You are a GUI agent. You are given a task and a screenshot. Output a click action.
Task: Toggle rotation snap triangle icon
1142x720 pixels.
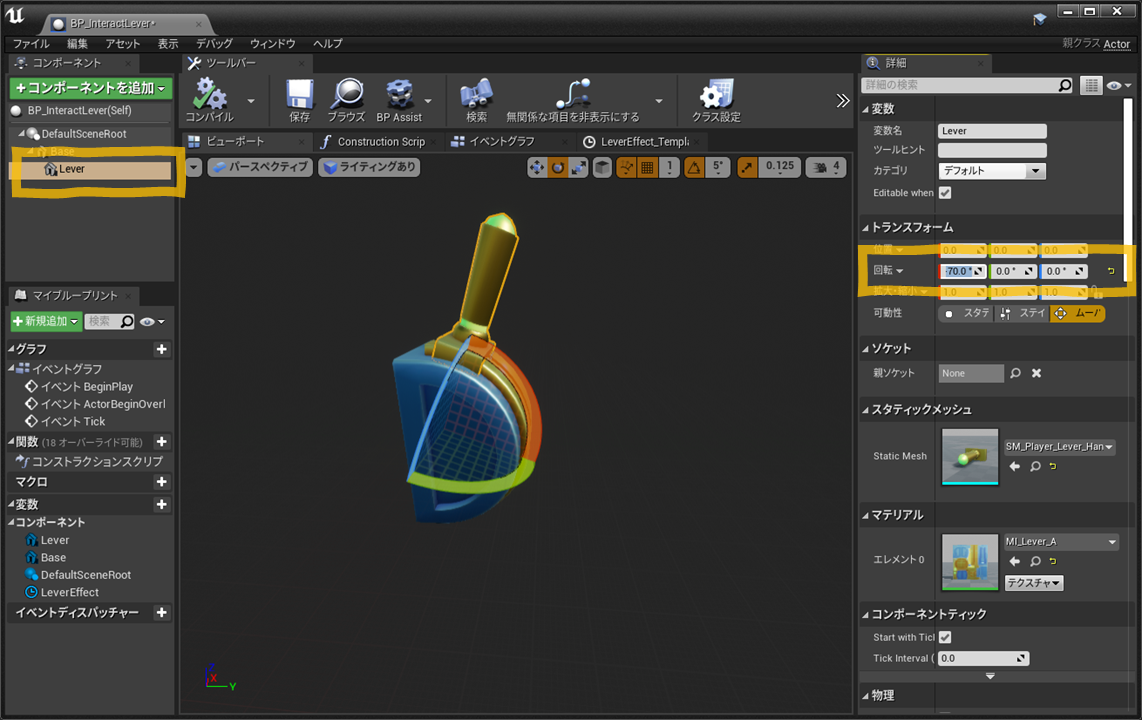point(694,167)
